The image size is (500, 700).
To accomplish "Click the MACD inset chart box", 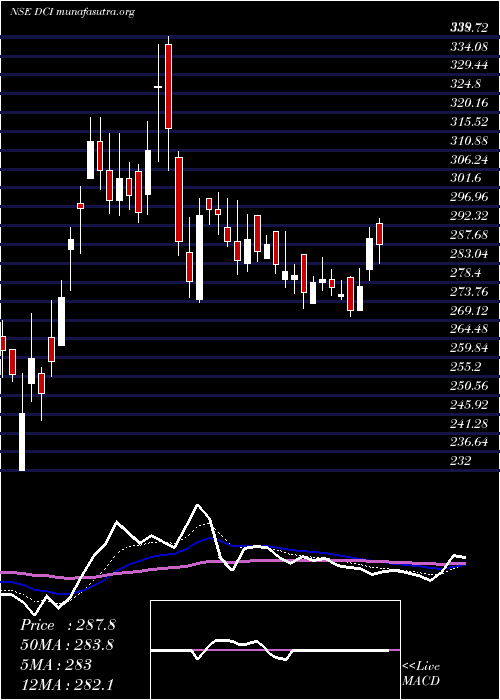I will [x=275, y=650].
